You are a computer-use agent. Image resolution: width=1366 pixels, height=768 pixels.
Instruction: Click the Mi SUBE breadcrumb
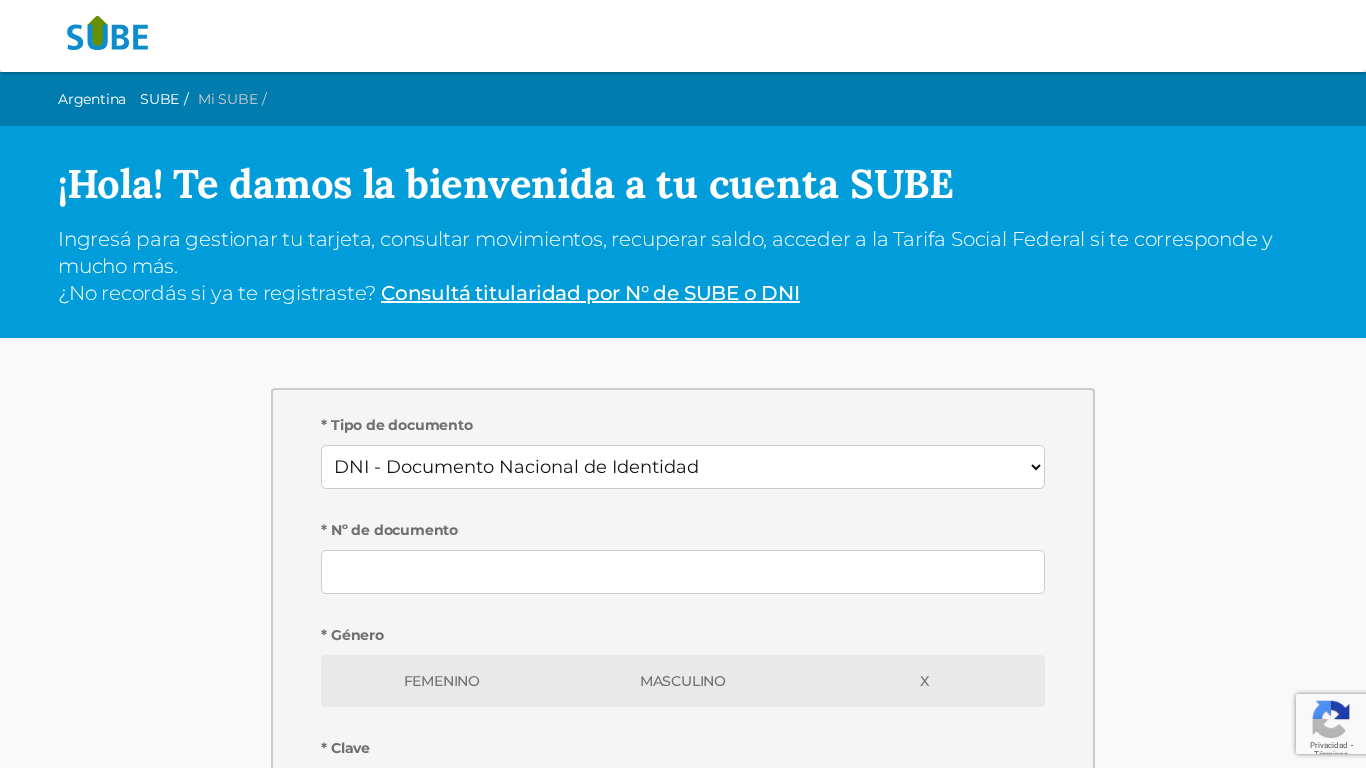coord(228,99)
